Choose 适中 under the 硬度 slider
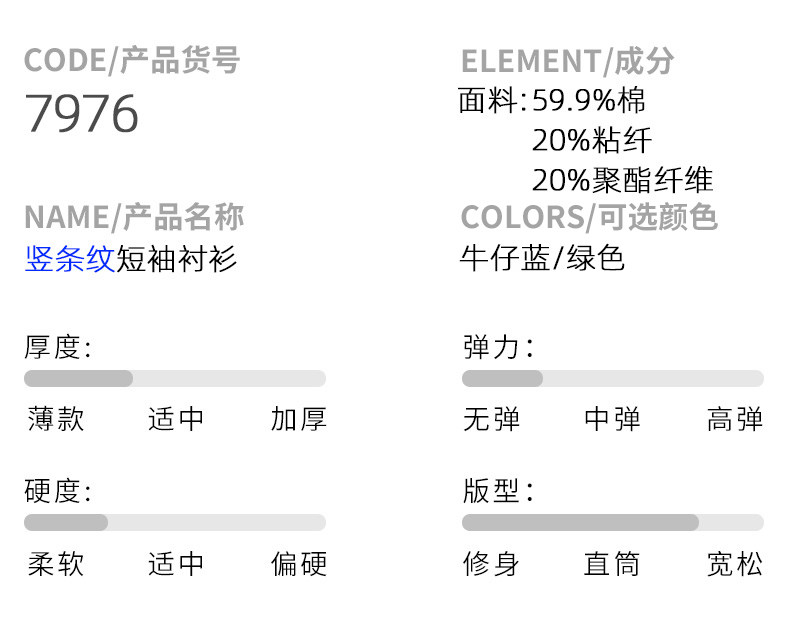 176,564
